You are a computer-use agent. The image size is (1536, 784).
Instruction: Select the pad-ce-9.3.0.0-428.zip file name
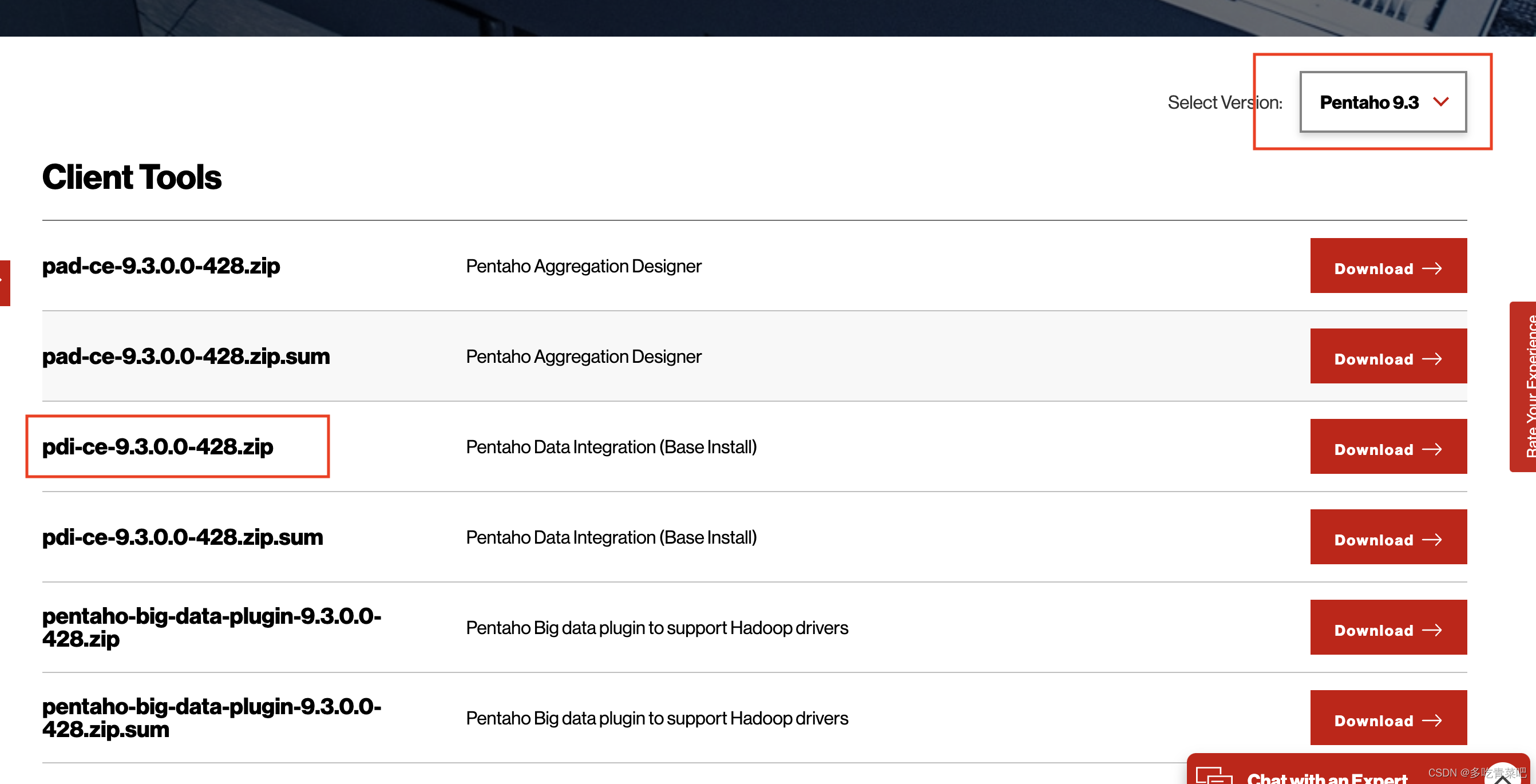click(x=161, y=266)
